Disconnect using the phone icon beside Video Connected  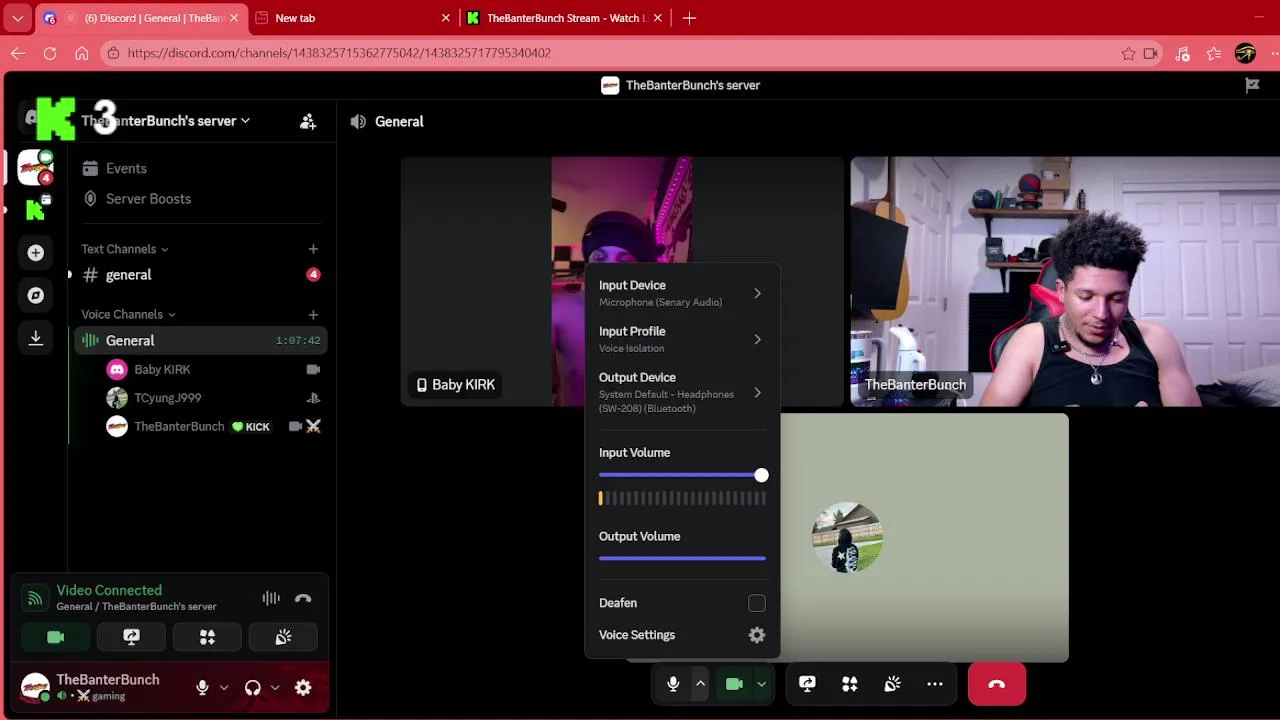point(303,598)
